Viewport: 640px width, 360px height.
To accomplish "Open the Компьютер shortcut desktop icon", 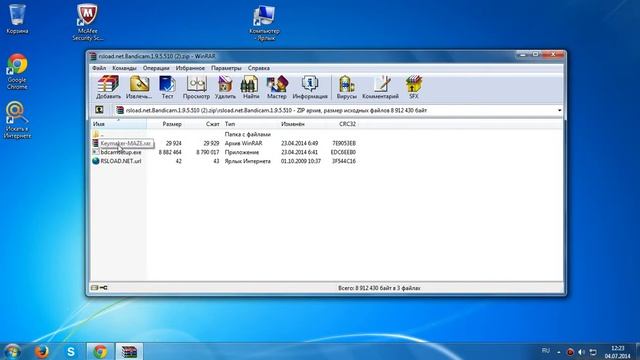I will point(264,23).
